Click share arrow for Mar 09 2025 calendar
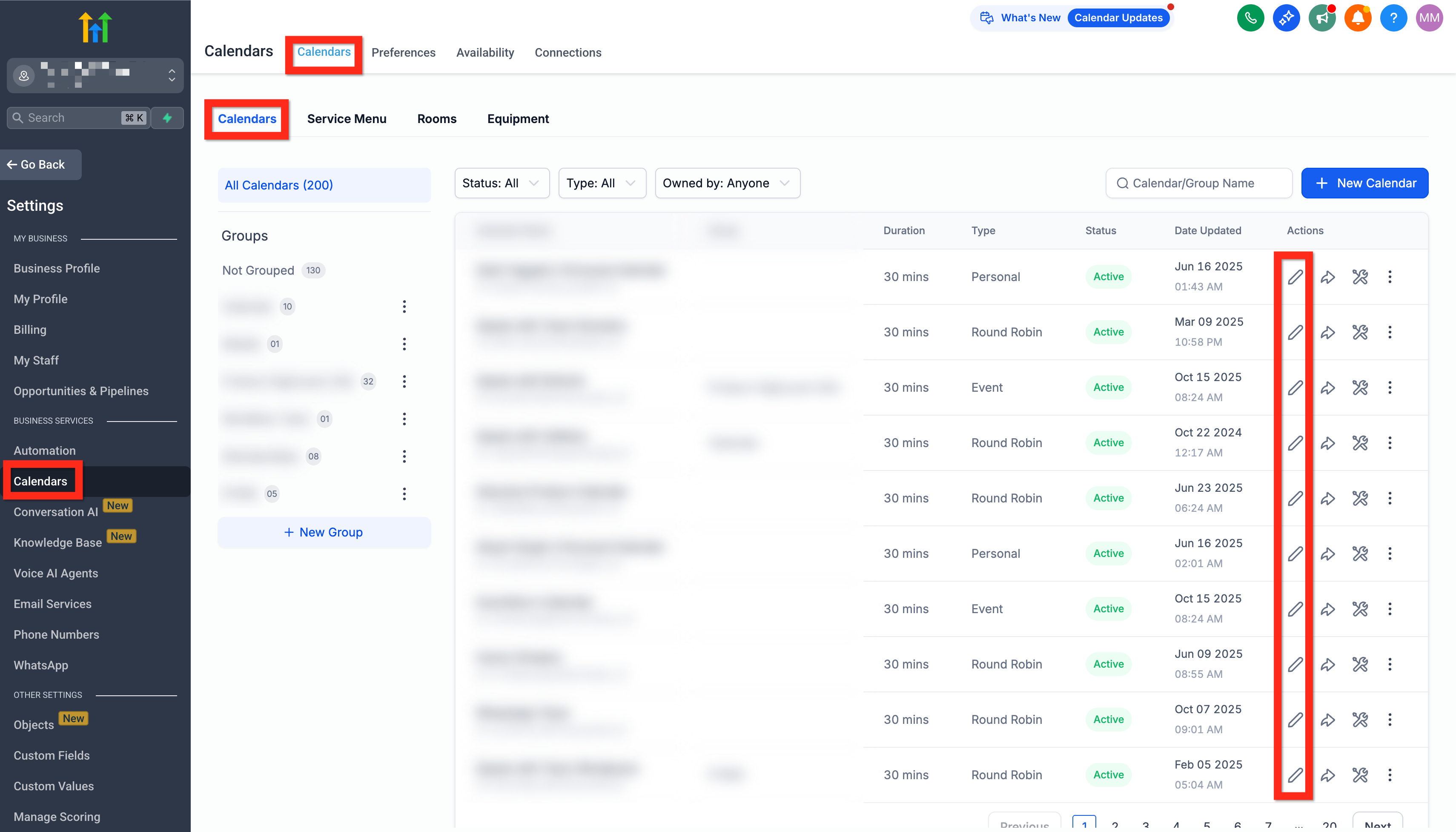The height and width of the screenshot is (832, 1456). coord(1327,333)
